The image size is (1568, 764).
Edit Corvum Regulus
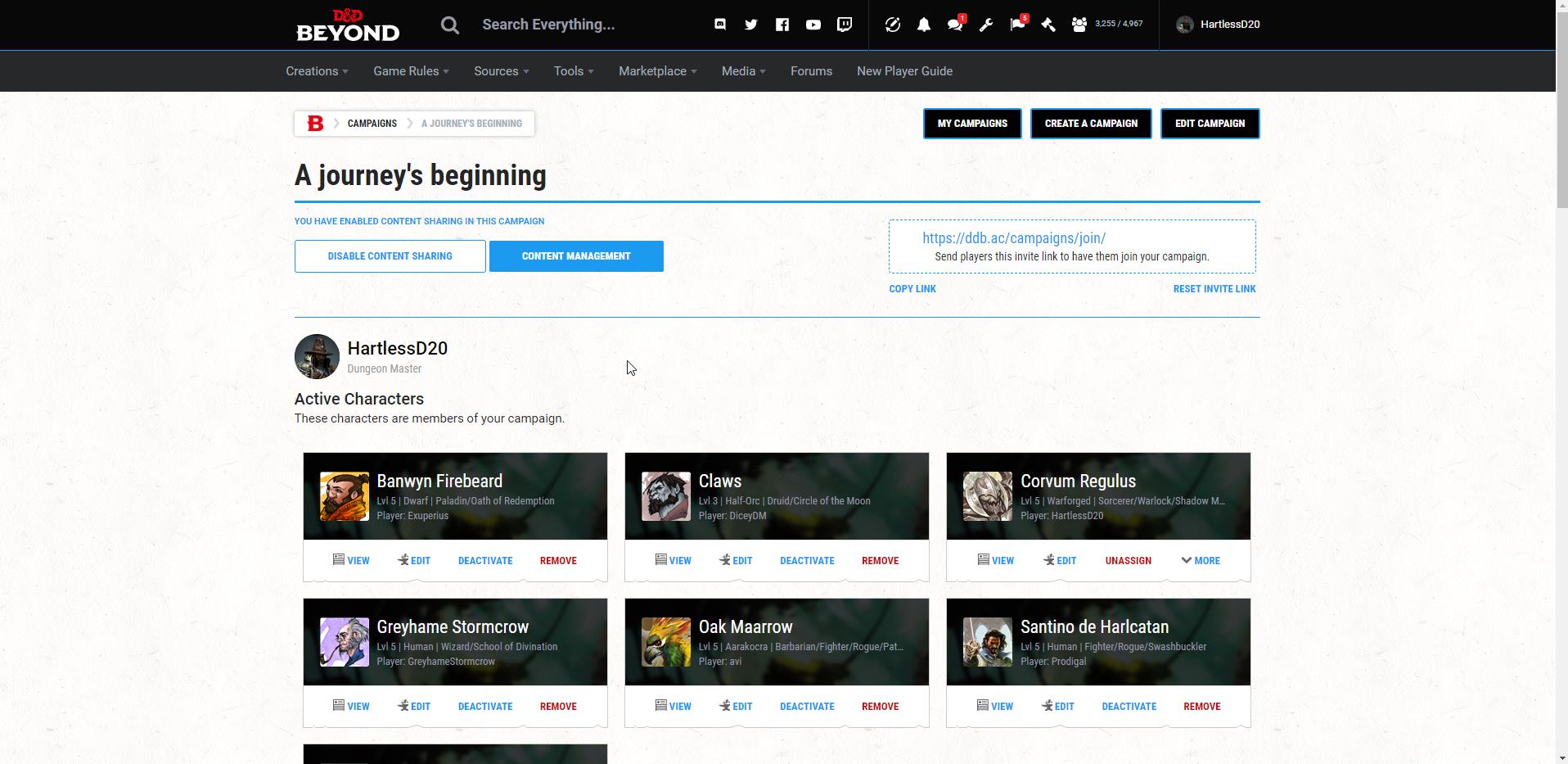[1060, 561]
